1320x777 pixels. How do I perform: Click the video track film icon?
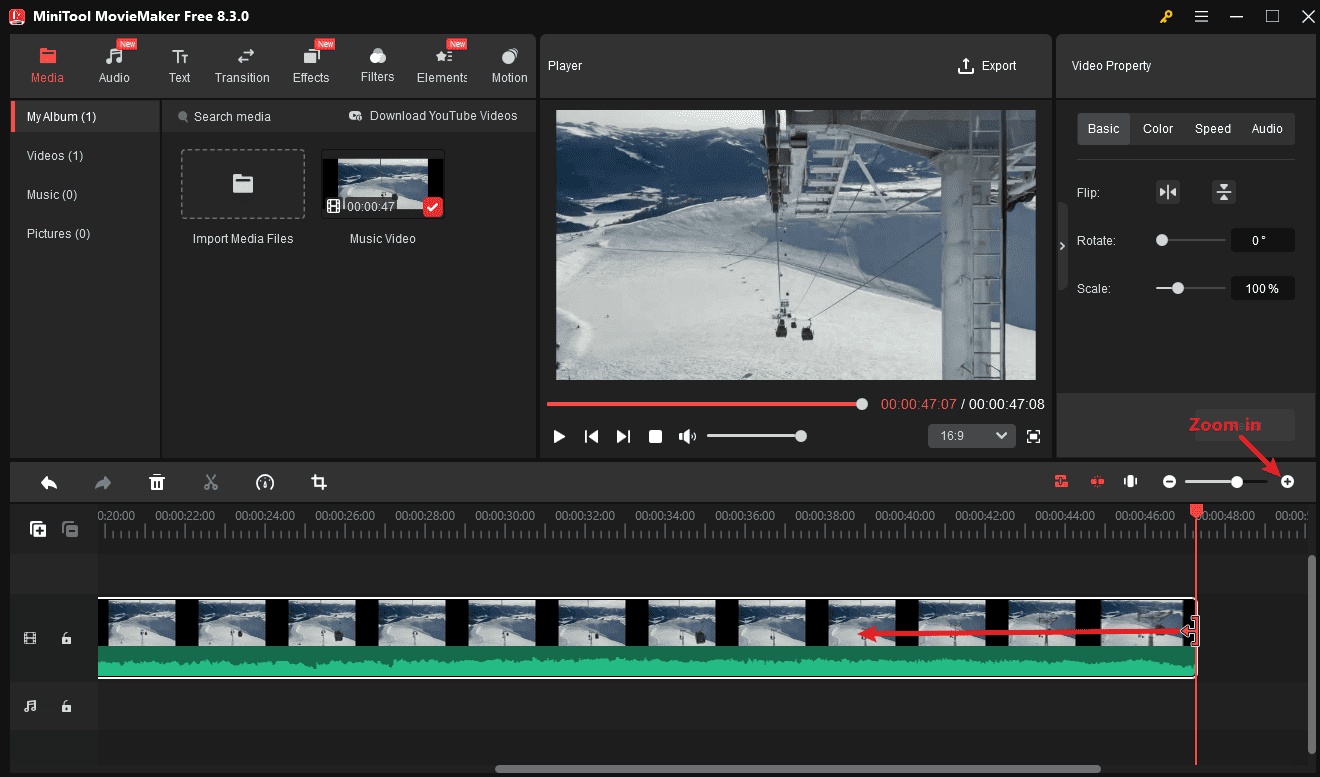tap(30, 638)
